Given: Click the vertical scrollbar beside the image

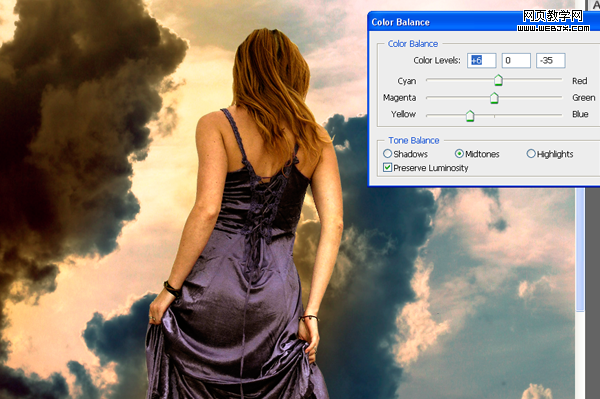Looking at the screenshot, I should coord(580,249).
